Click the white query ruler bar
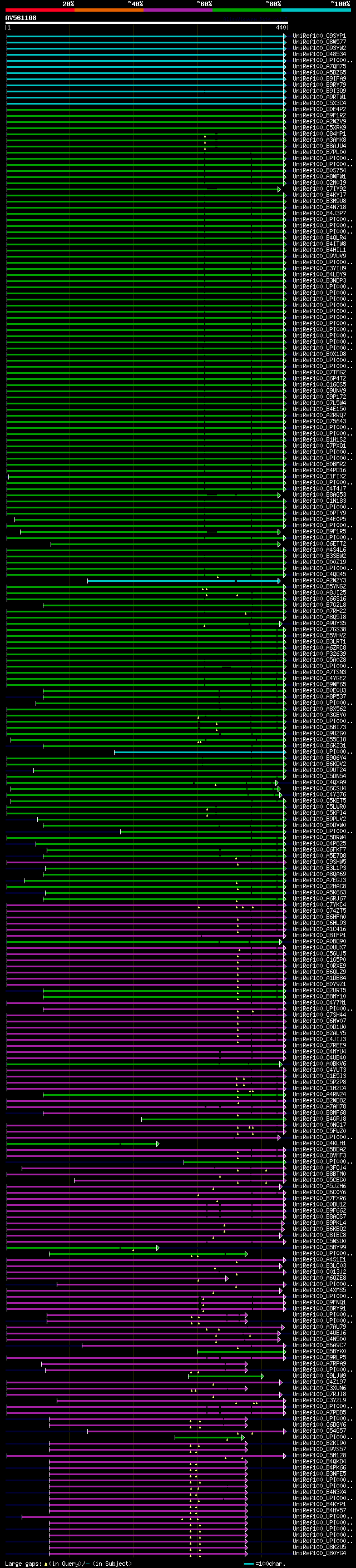This screenshot has height=1568, width=356. 146,22
